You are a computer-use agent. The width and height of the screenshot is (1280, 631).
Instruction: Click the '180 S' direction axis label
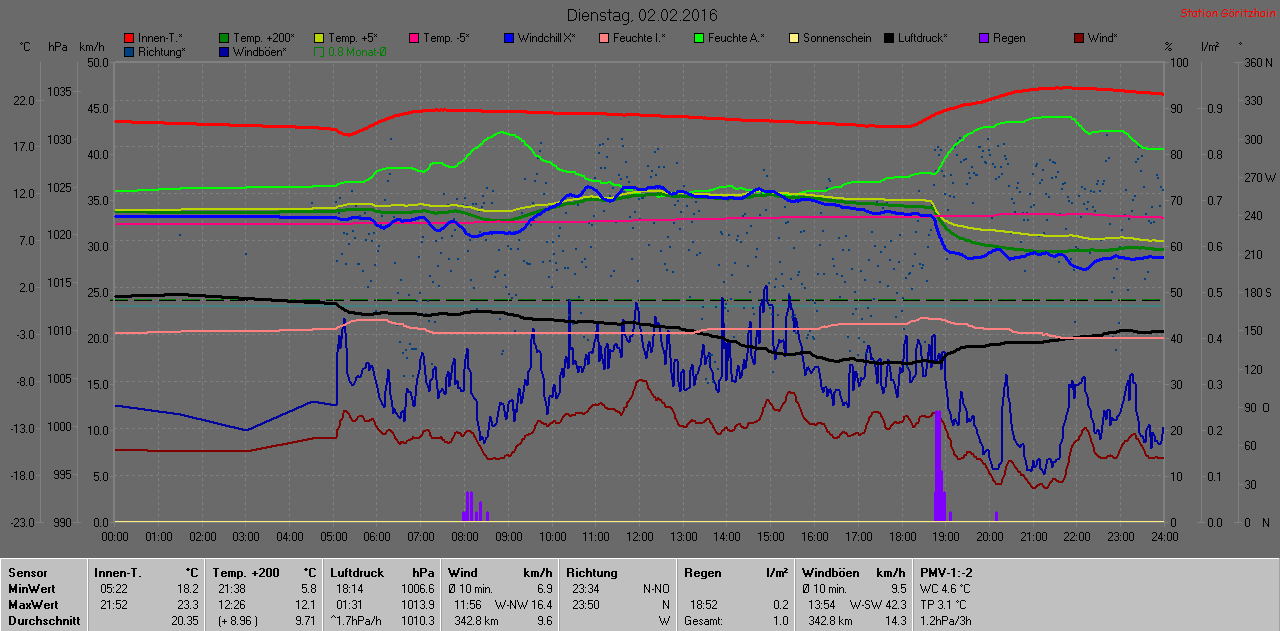coord(1256,292)
